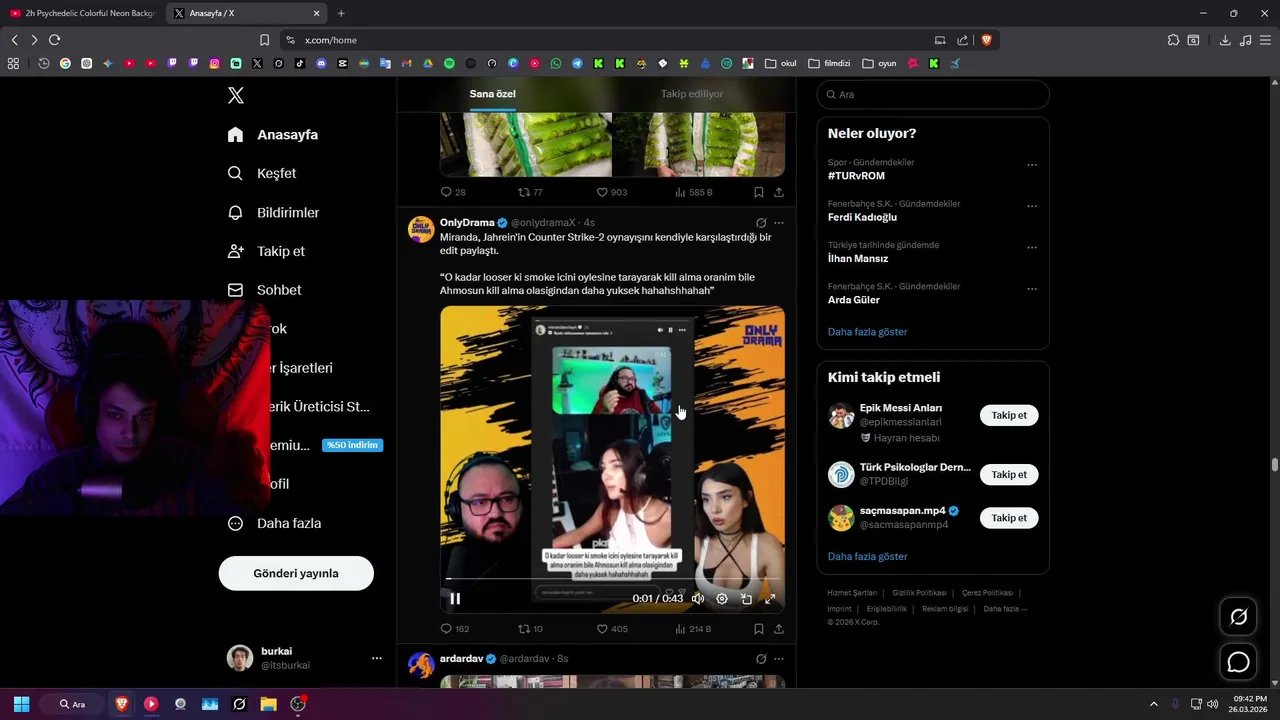The height and width of the screenshot is (720, 1280).
Task: Follow saçmasapan.mp4 account
Action: point(1009,518)
